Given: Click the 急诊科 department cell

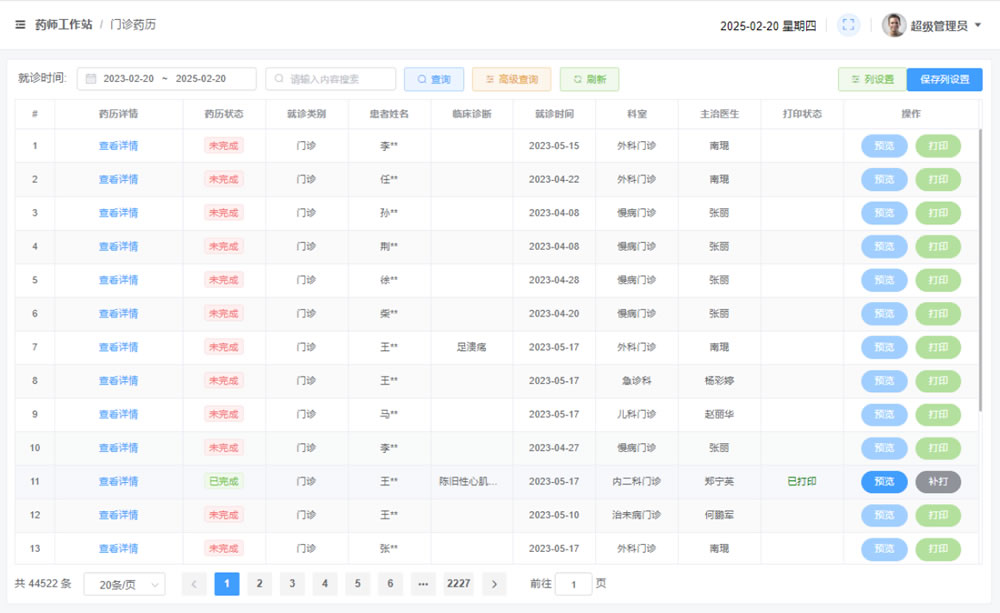Looking at the screenshot, I should [x=637, y=381].
